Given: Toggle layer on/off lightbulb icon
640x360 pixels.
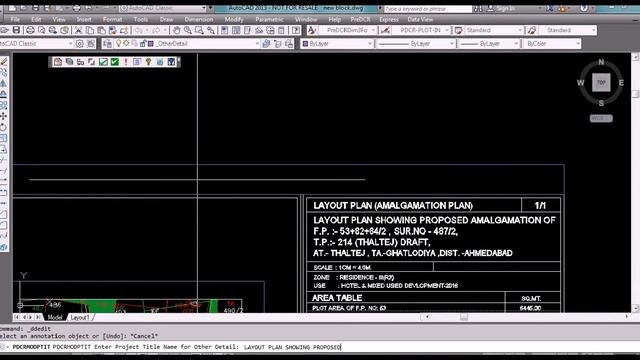Looking at the screenshot, I should click(x=119, y=43).
